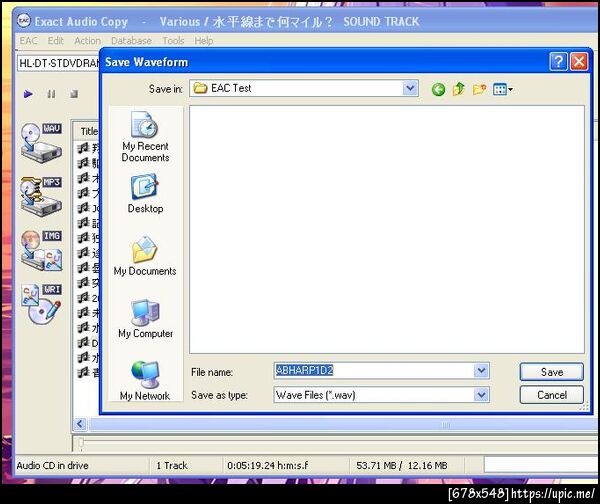Click the track list horizontal scrollbar
The height and width of the screenshot is (504, 600).
(342, 424)
